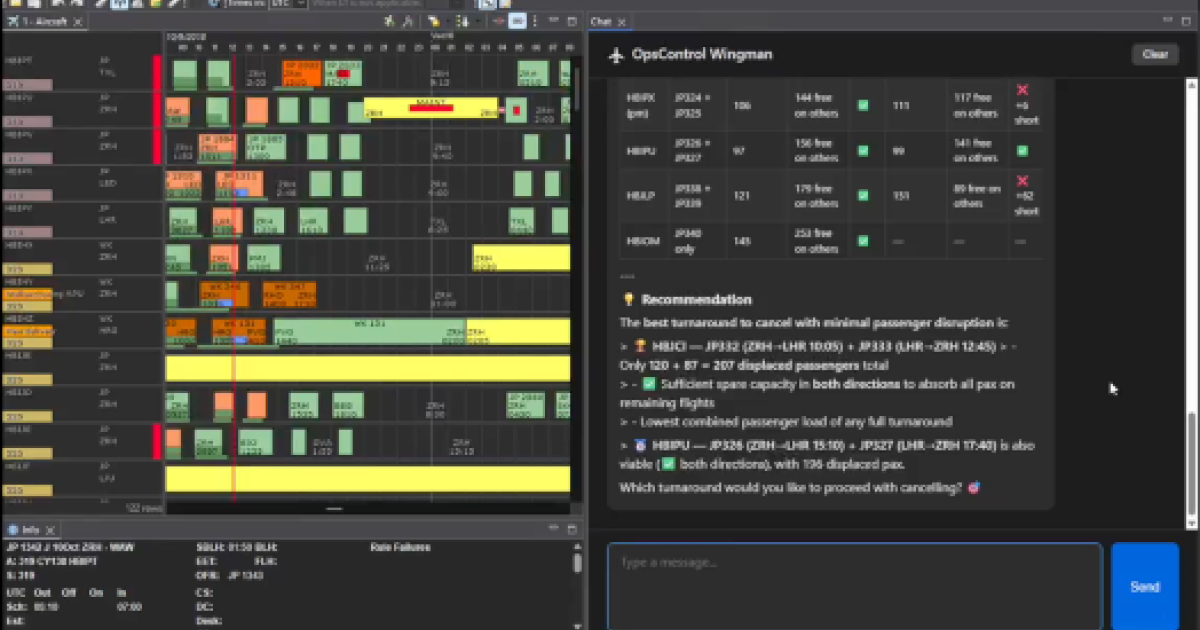1200x630 pixels.
Task: Click the green list icon in Aircraft toolbar
Action: point(461,21)
